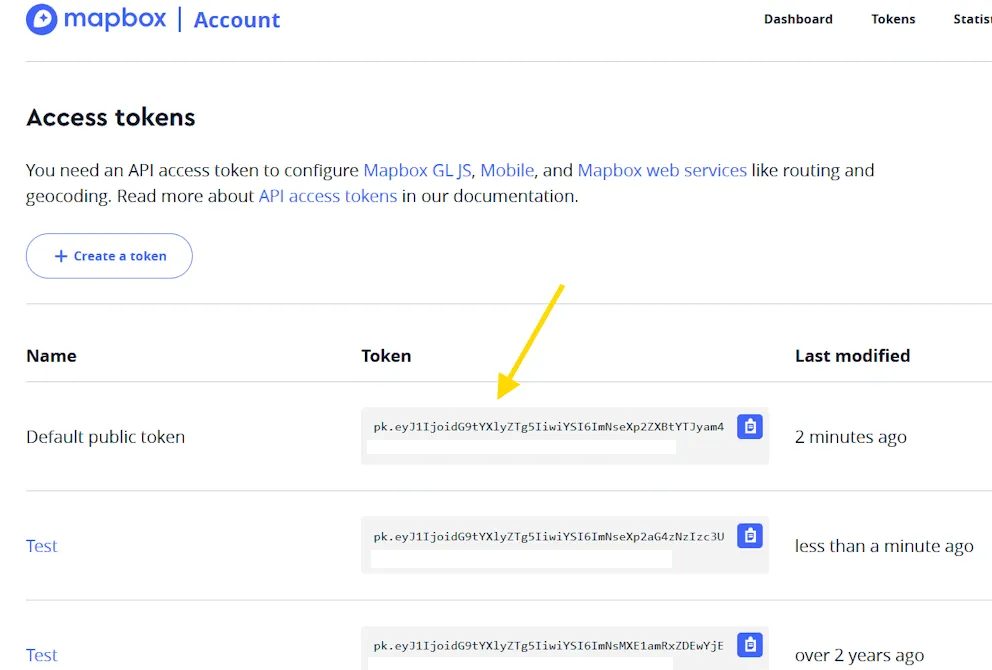Click the "2 minutes ago" timestamp

pyautogui.click(x=850, y=437)
